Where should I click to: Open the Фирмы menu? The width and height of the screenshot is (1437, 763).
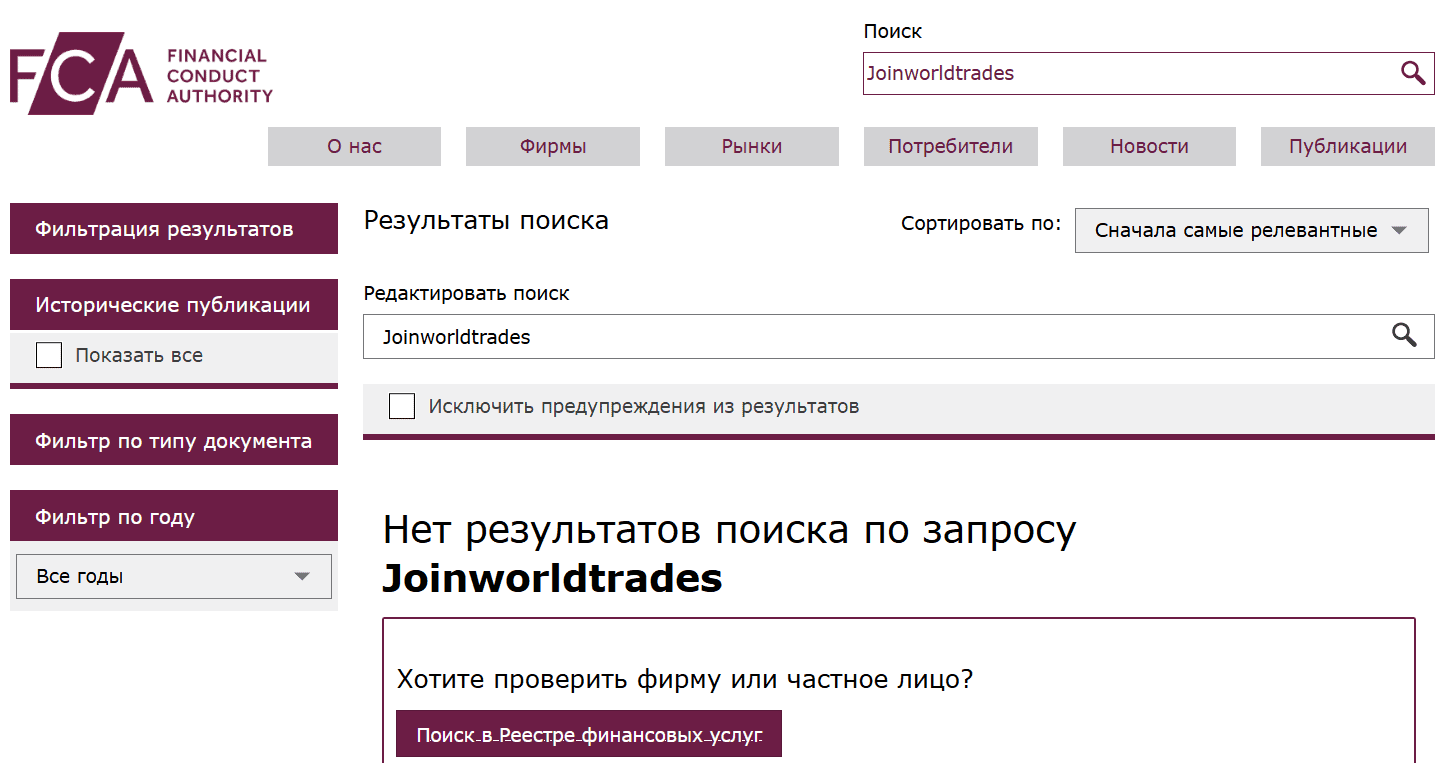552,146
